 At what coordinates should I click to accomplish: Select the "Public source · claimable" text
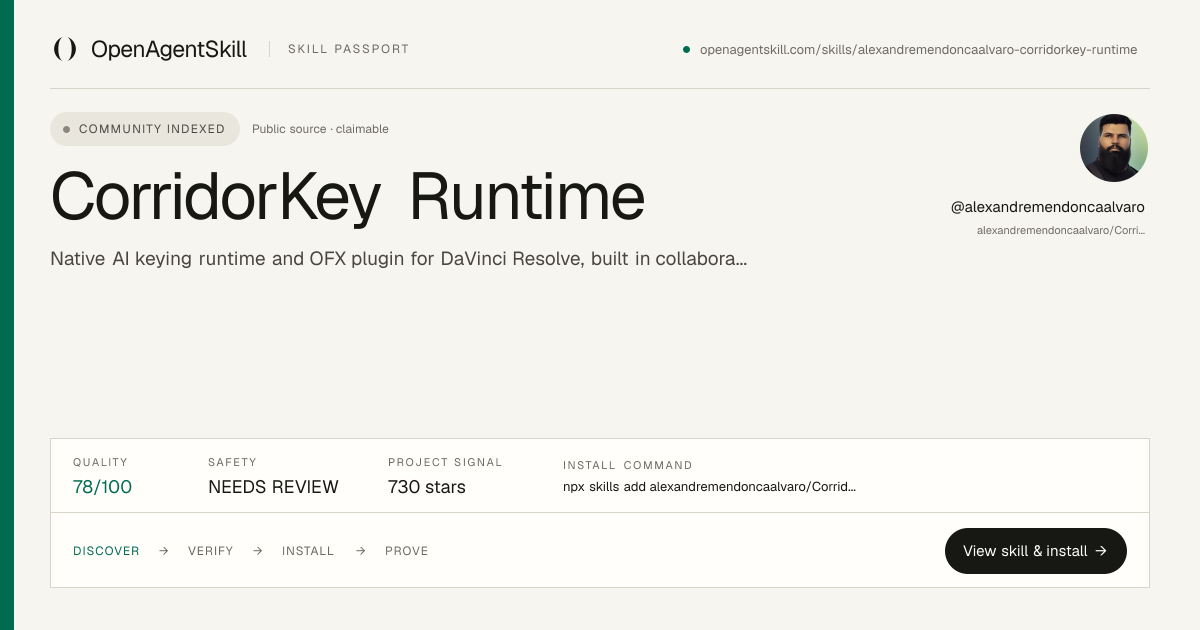tap(320, 129)
